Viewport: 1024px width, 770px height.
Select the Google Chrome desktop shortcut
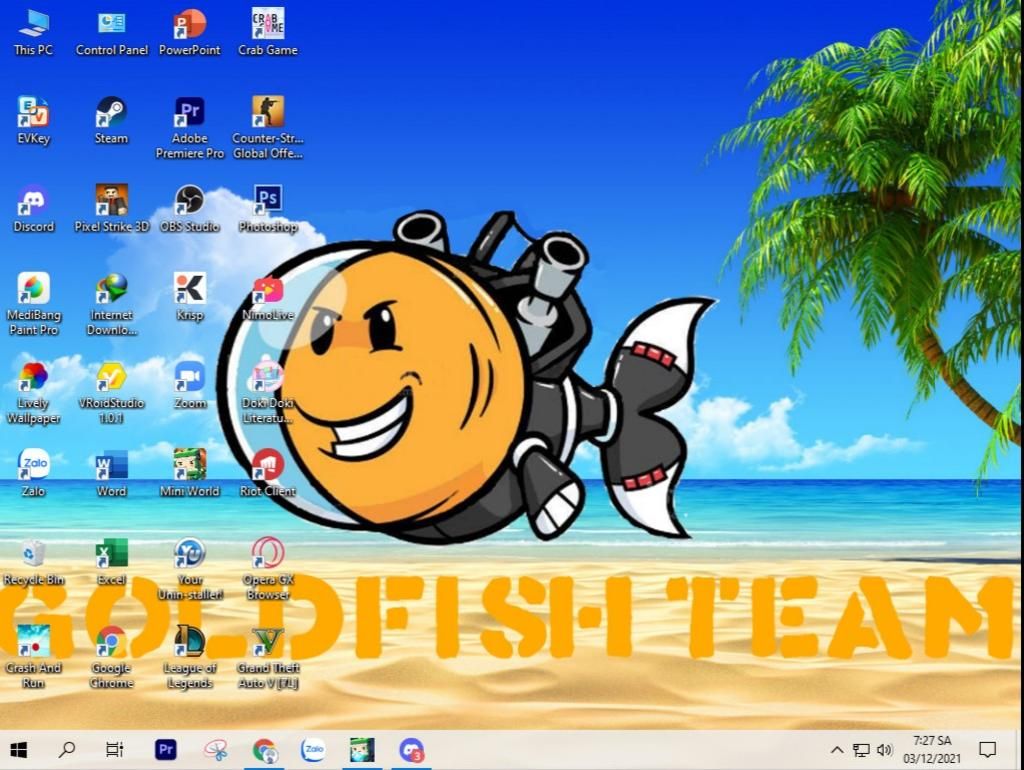(112, 658)
